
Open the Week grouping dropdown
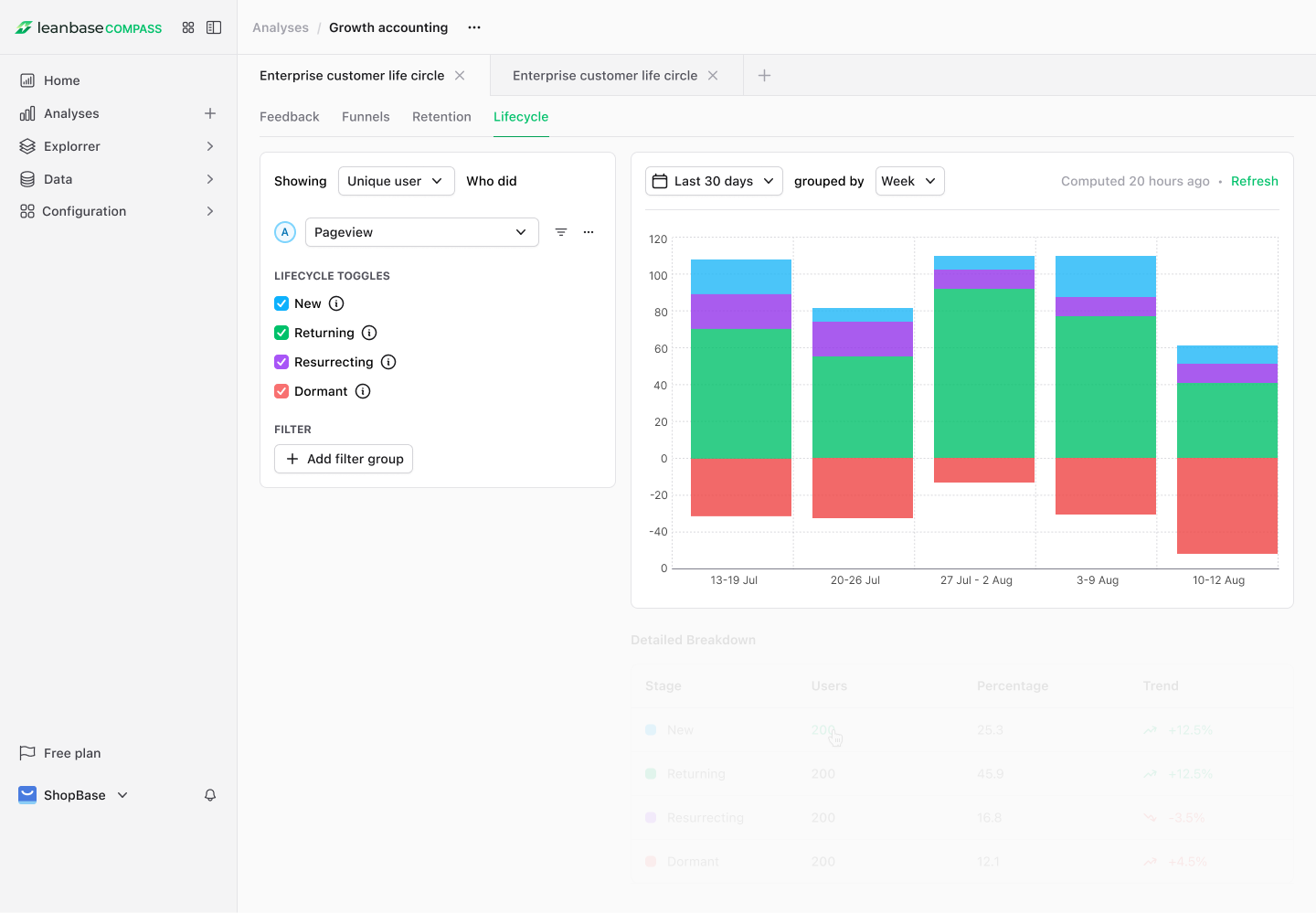(x=909, y=181)
